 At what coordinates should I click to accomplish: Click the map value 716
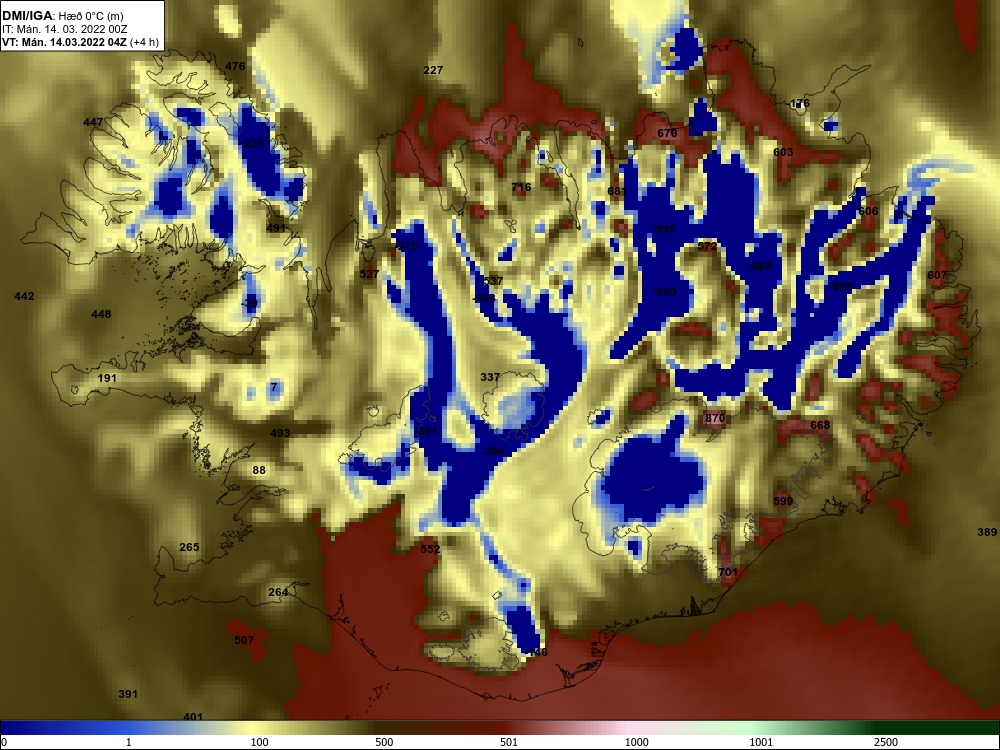coord(521,188)
